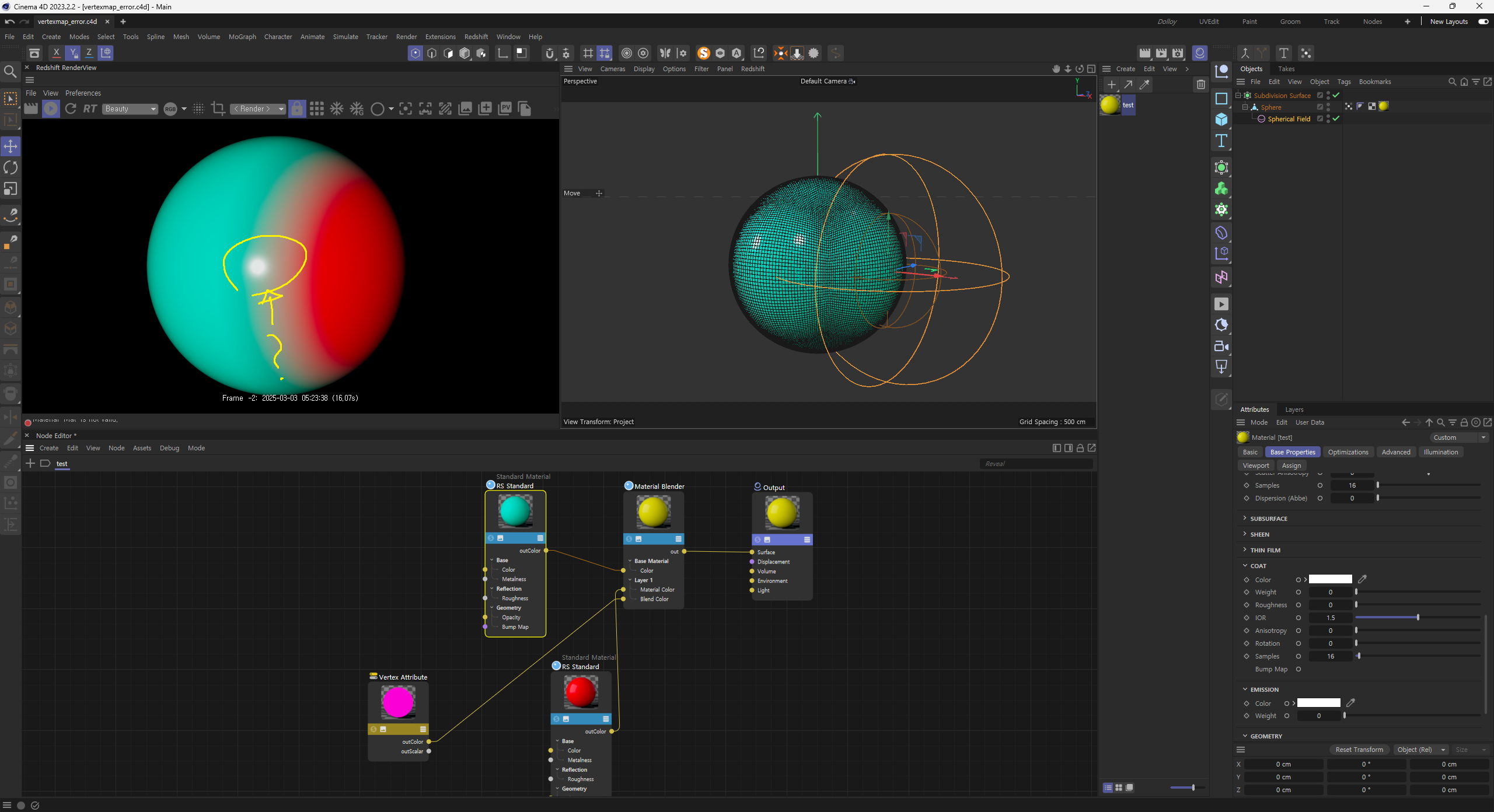Toggle Sphere visibility dots
The height and width of the screenshot is (812, 1494).
[1329, 107]
